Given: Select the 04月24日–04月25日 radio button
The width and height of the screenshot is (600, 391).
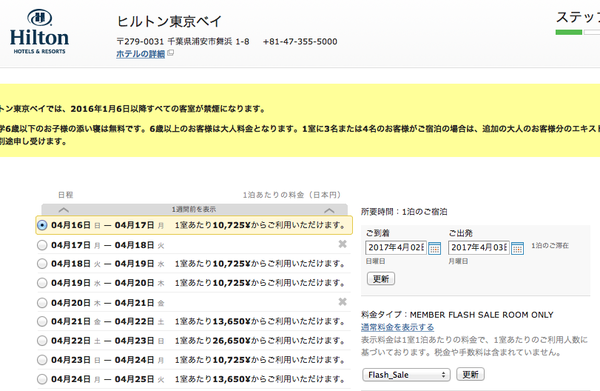Looking at the screenshot, I should tap(42, 380).
